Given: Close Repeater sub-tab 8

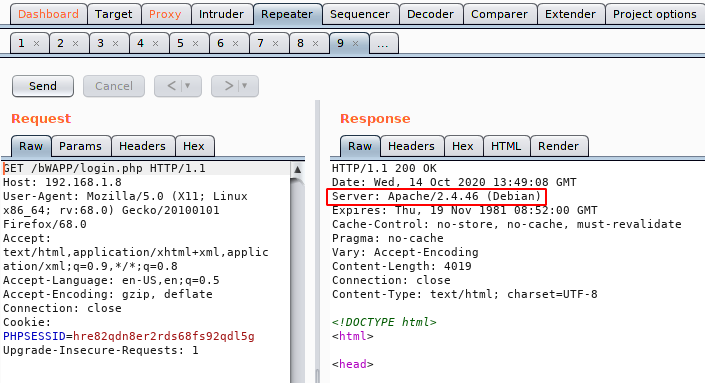Looking at the screenshot, I should (316, 44).
